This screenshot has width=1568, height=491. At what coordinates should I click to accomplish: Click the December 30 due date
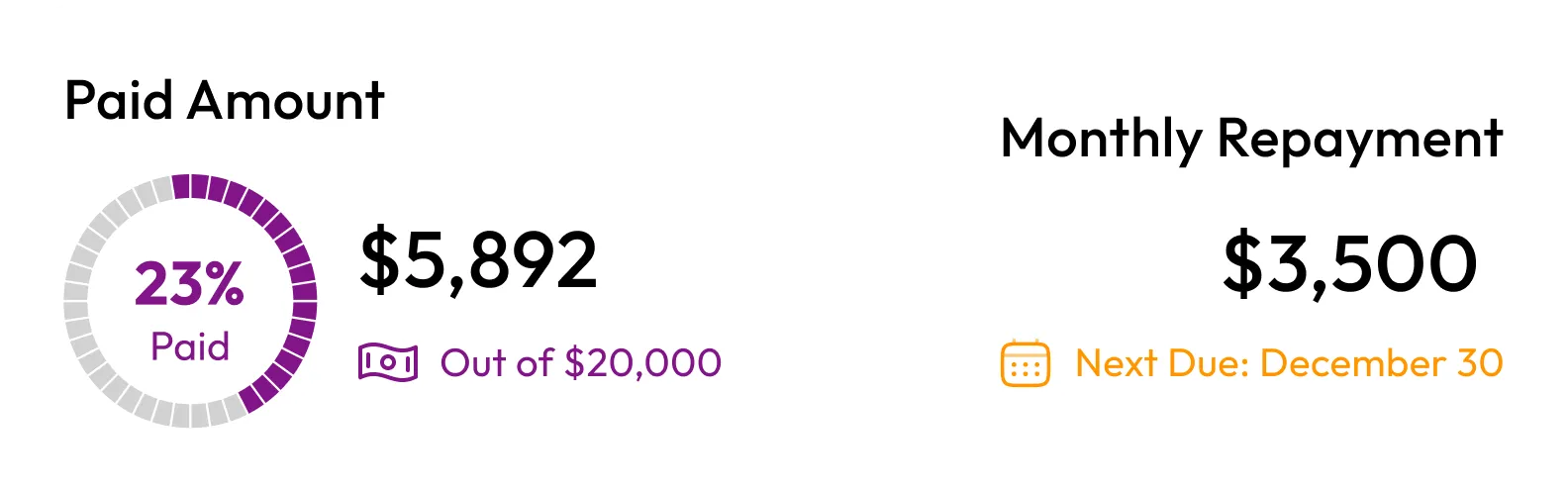click(x=1382, y=363)
